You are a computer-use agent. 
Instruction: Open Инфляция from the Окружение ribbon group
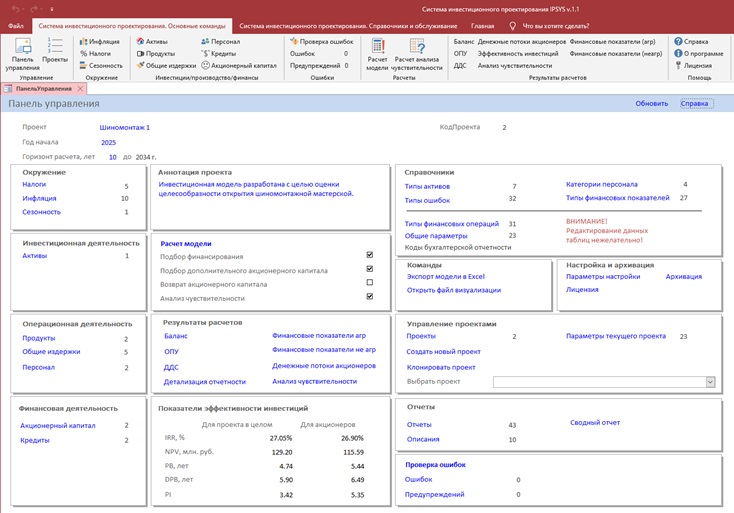coord(100,42)
